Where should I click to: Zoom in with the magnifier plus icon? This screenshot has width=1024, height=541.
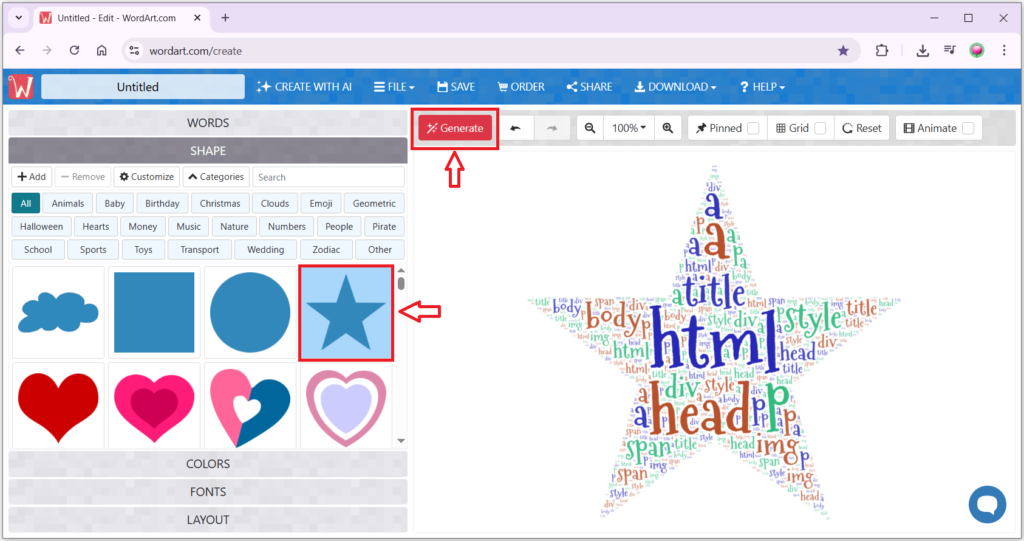668,128
